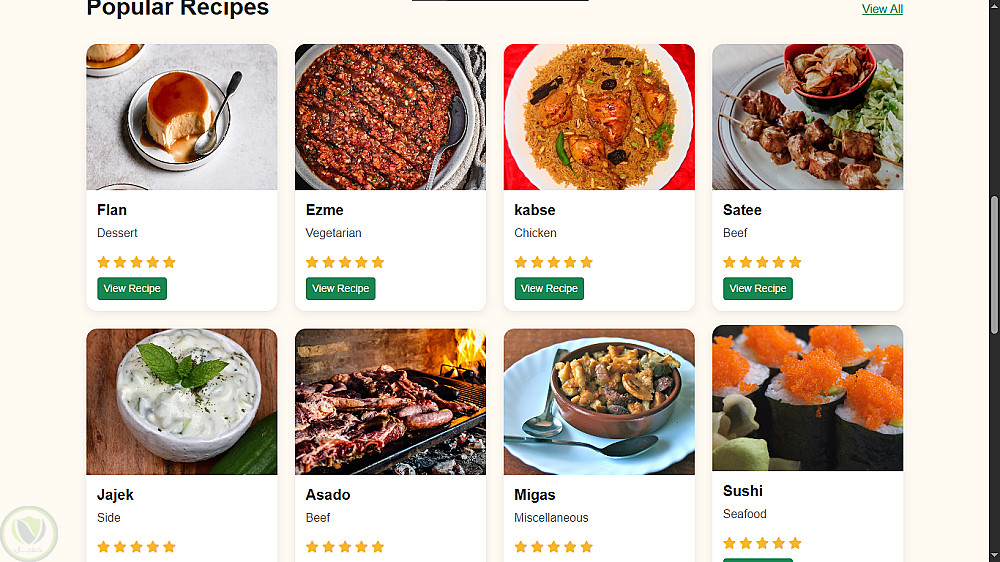Screen dimensions: 1000x562
Task: Click the star rating under Ezme
Action: (x=344, y=262)
